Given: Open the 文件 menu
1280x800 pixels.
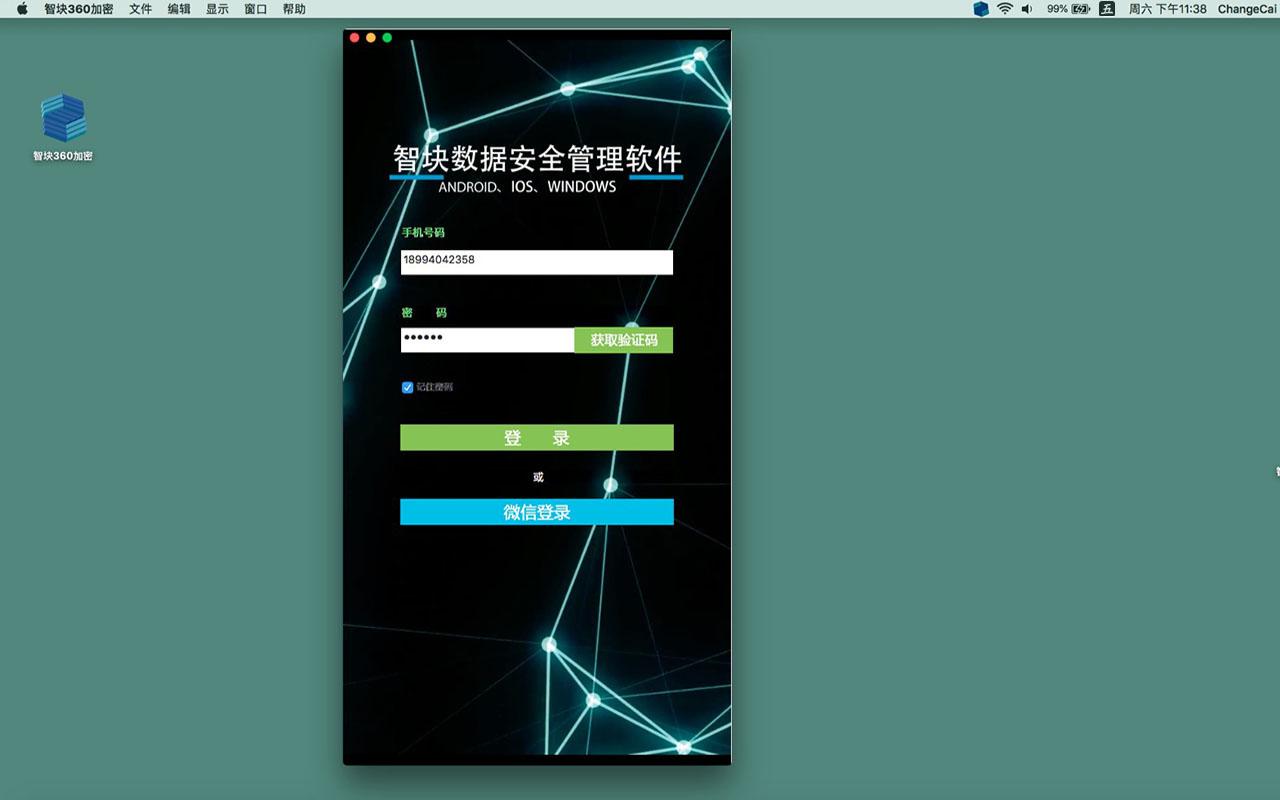Looking at the screenshot, I should [x=140, y=9].
